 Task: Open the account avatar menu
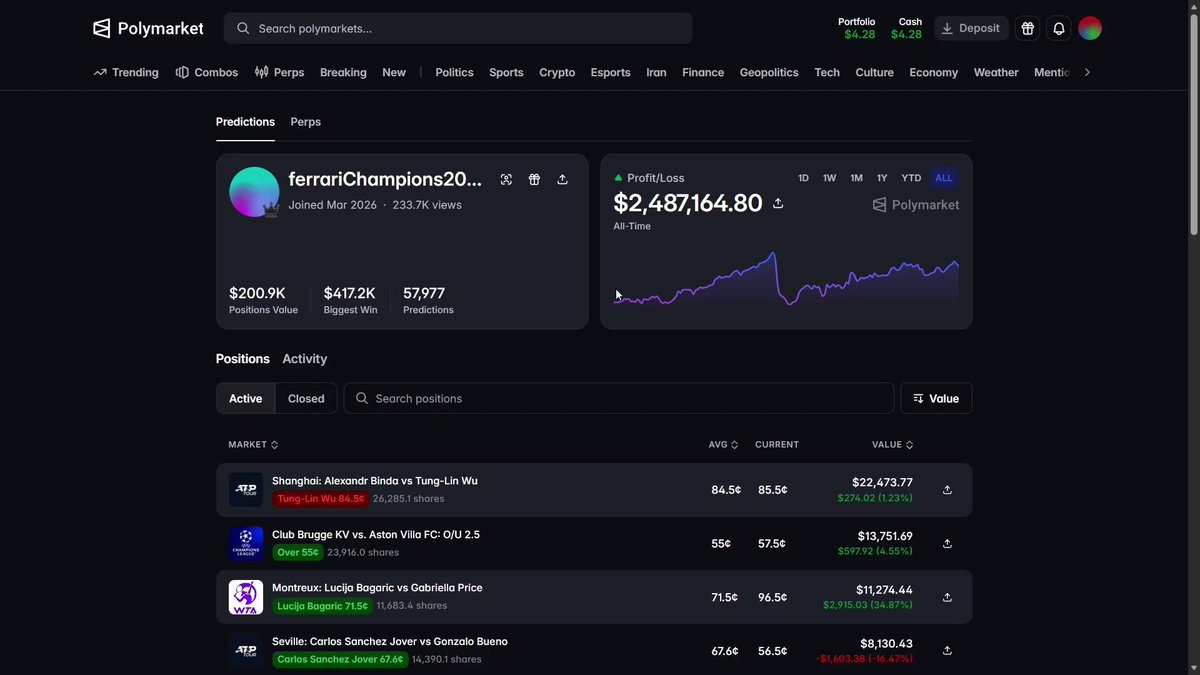pos(1090,28)
